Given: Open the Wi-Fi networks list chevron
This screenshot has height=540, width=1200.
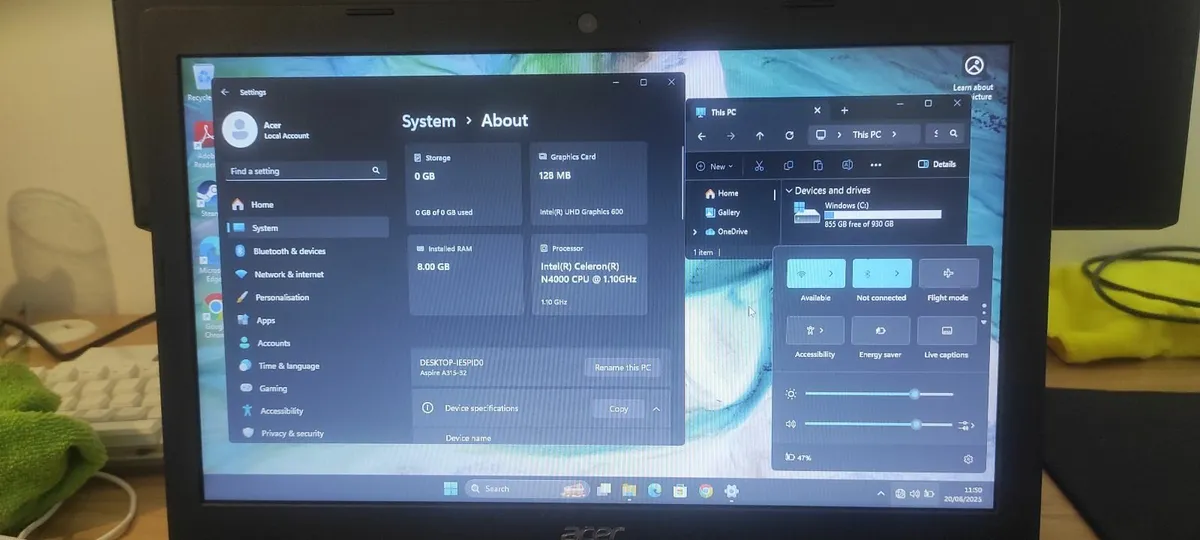Looking at the screenshot, I should coord(832,273).
